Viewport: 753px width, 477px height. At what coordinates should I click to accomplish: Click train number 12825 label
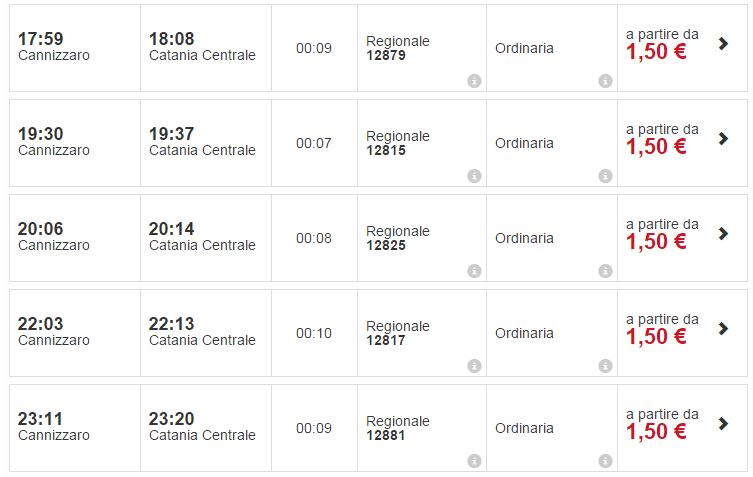386,245
